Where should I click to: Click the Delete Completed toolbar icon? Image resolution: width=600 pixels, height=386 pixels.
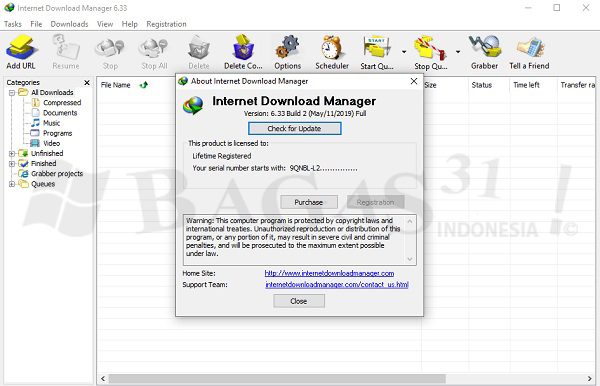tap(243, 52)
